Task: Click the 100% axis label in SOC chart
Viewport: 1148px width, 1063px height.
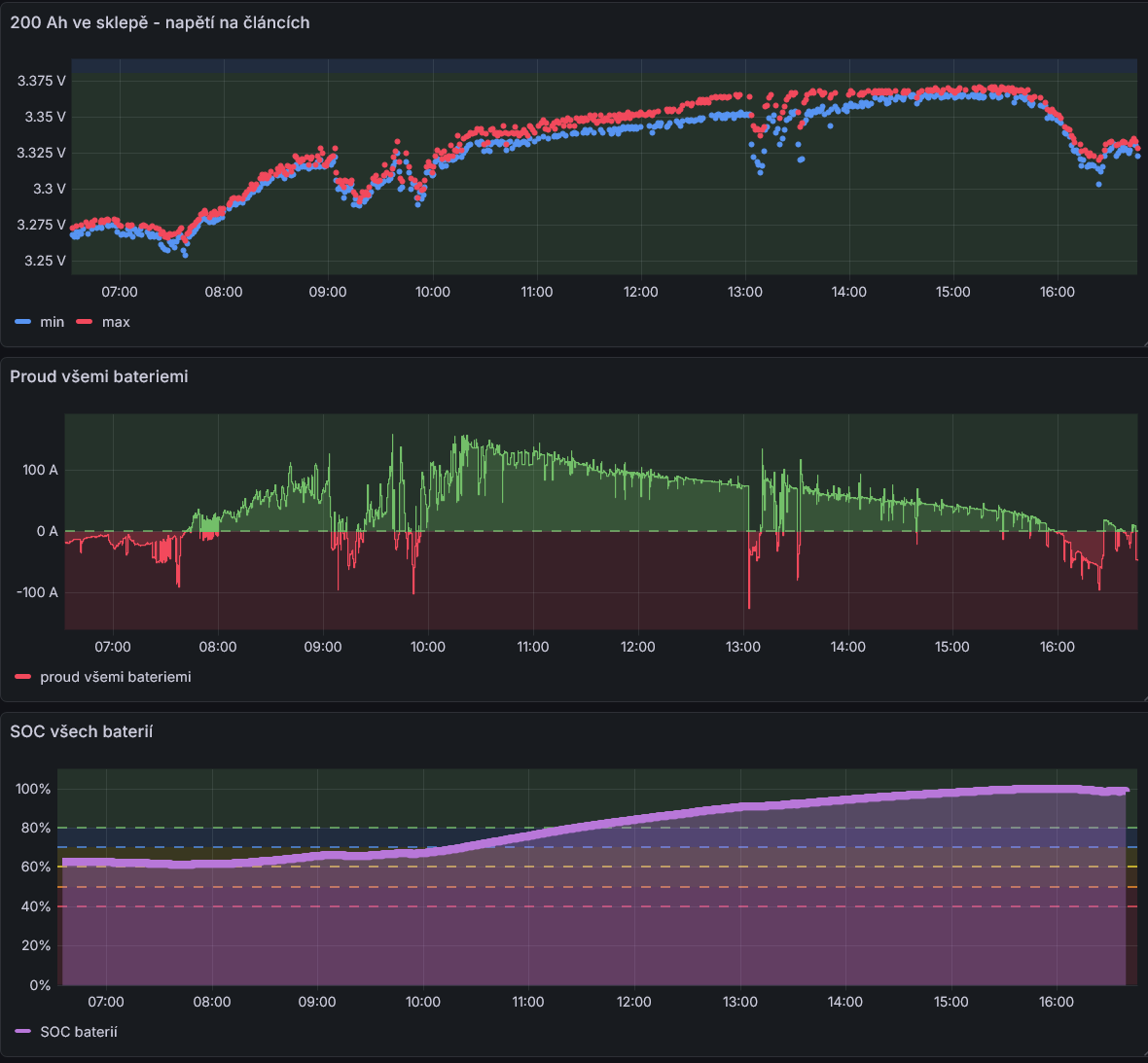Action: coord(33,789)
